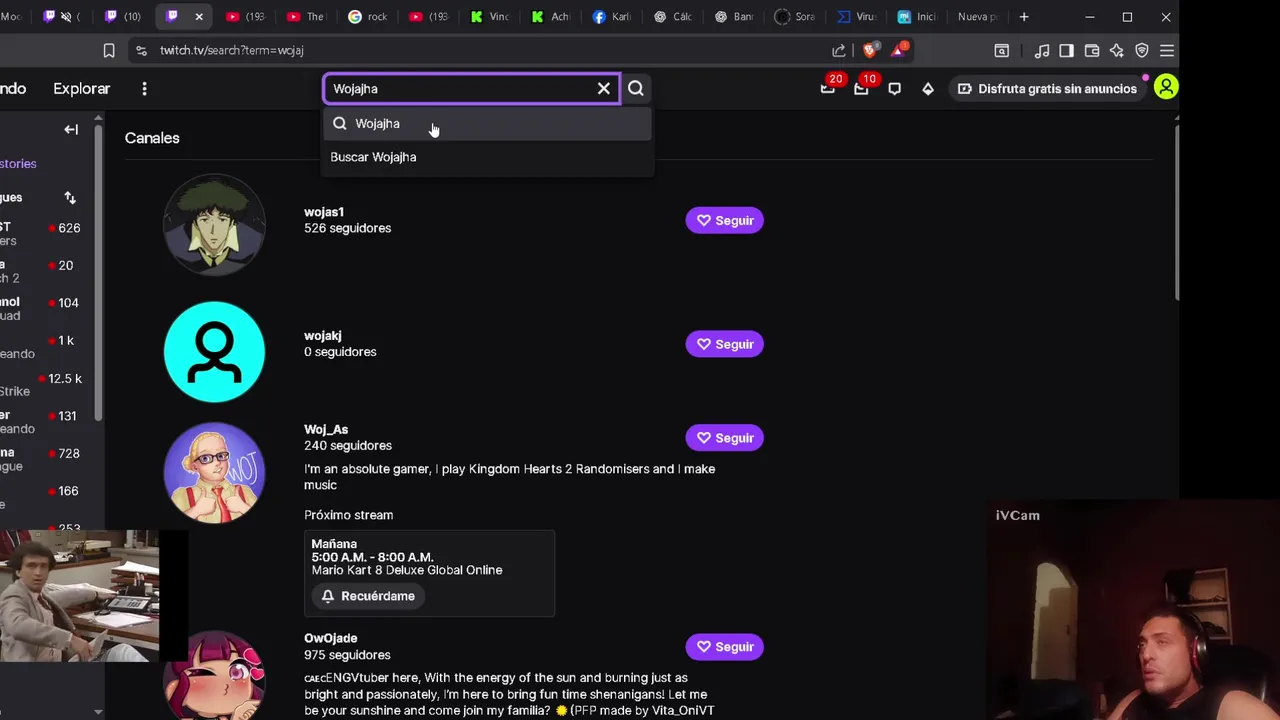Open the three-dot more menu
This screenshot has width=1280, height=720.
144,89
